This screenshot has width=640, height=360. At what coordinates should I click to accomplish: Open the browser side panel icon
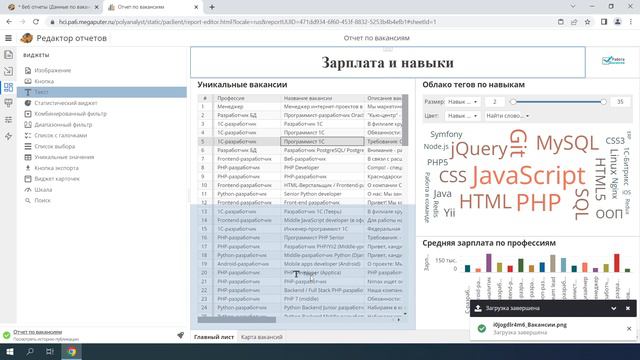tap(604, 22)
